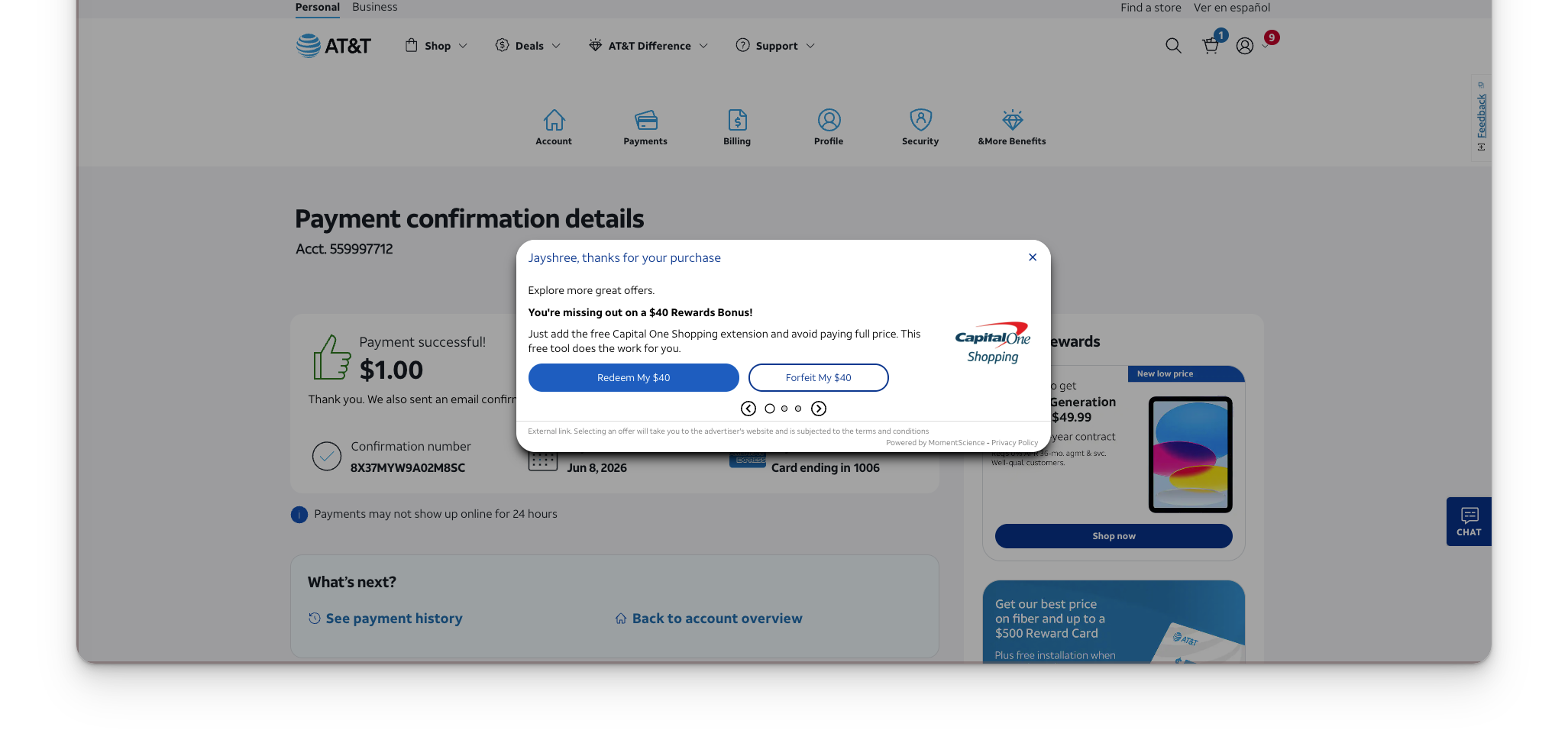This screenshot has width=1568, height=740.
Task: Select the first offer carousel dot
Action: tap(770, 409)
